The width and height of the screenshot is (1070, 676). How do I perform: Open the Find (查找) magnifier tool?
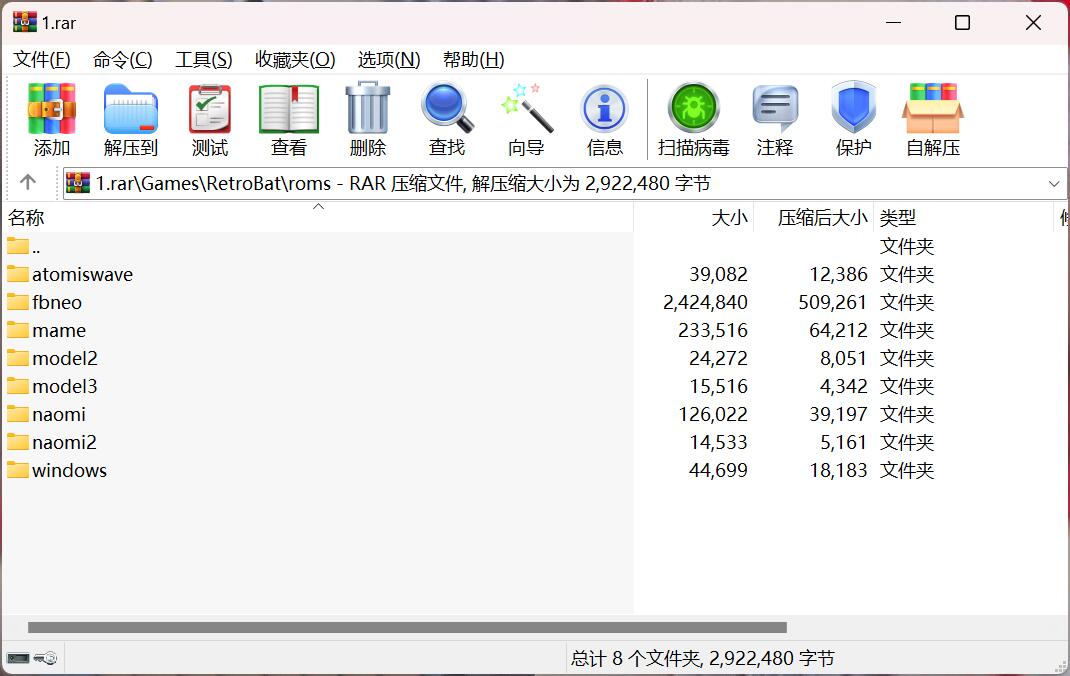447,120
